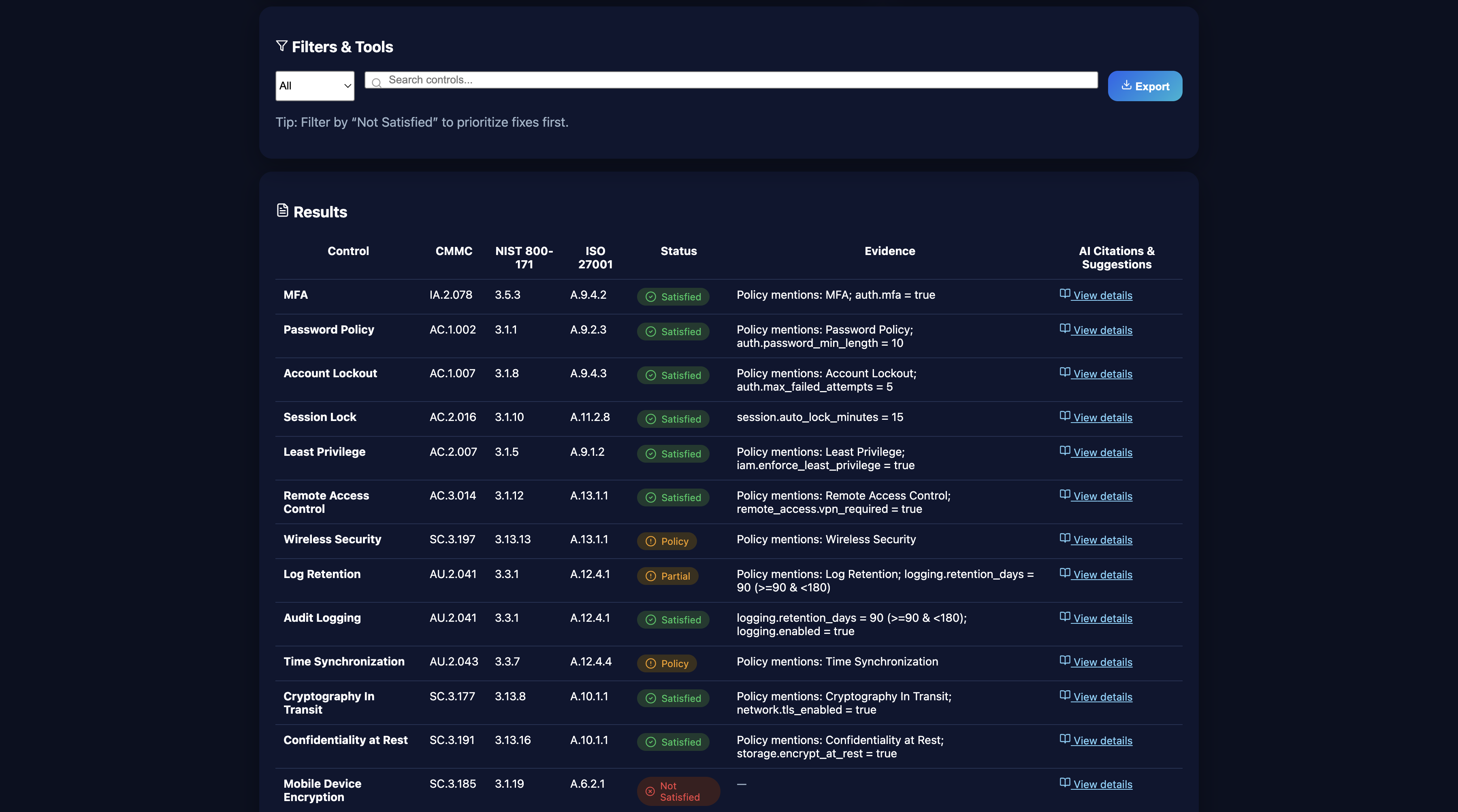1458x812 pixels.
Task: Click the Not Satisfied X icon for Mobile Device Encryption
Action: click(650, 791)
